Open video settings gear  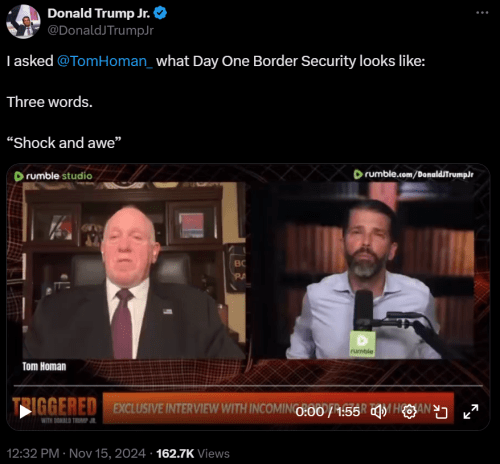pyautogui.click(x=409, y=412)
